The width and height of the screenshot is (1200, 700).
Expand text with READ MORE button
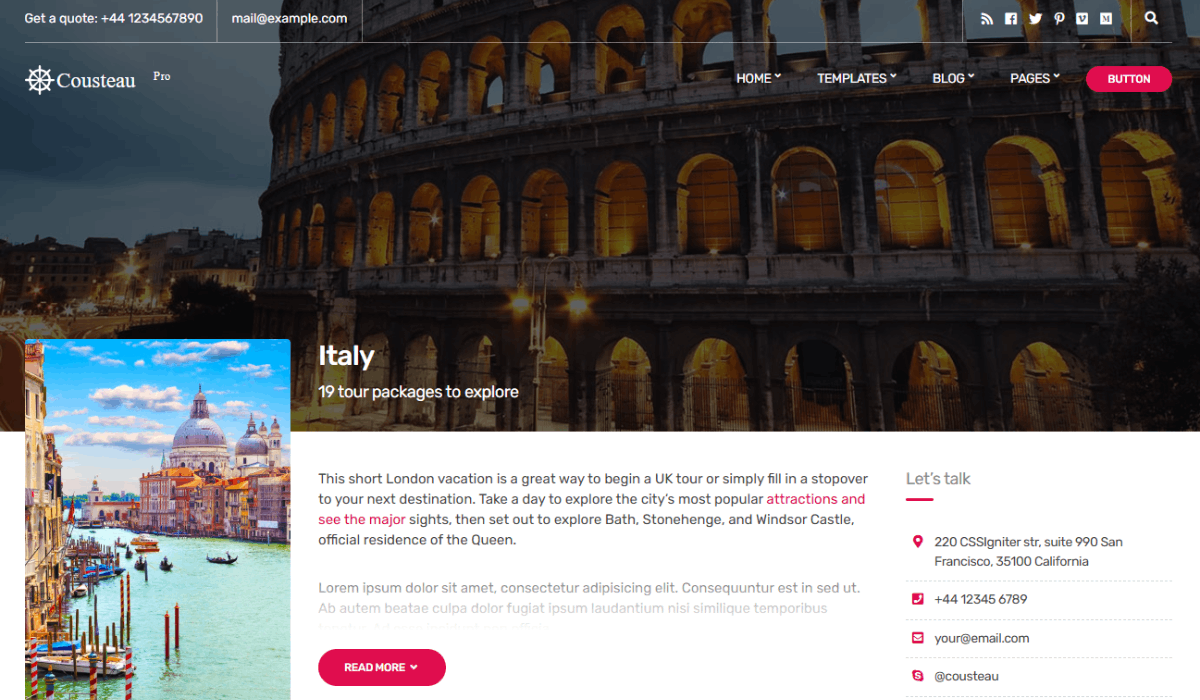click(382, 667)
